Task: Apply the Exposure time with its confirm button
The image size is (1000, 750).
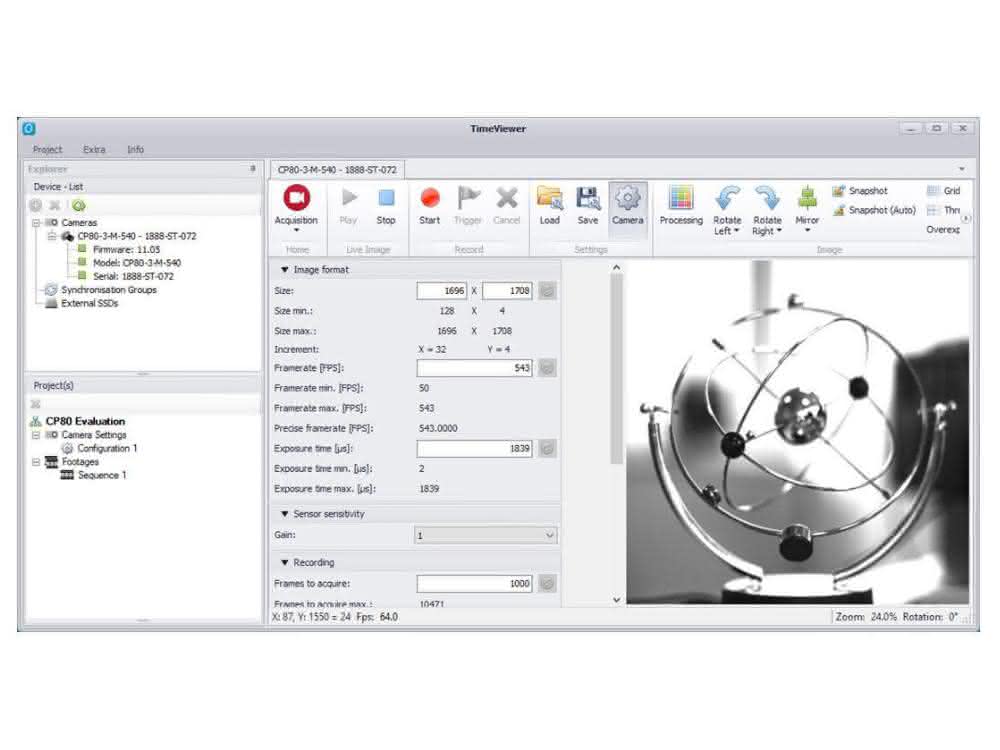Action: 547,448
